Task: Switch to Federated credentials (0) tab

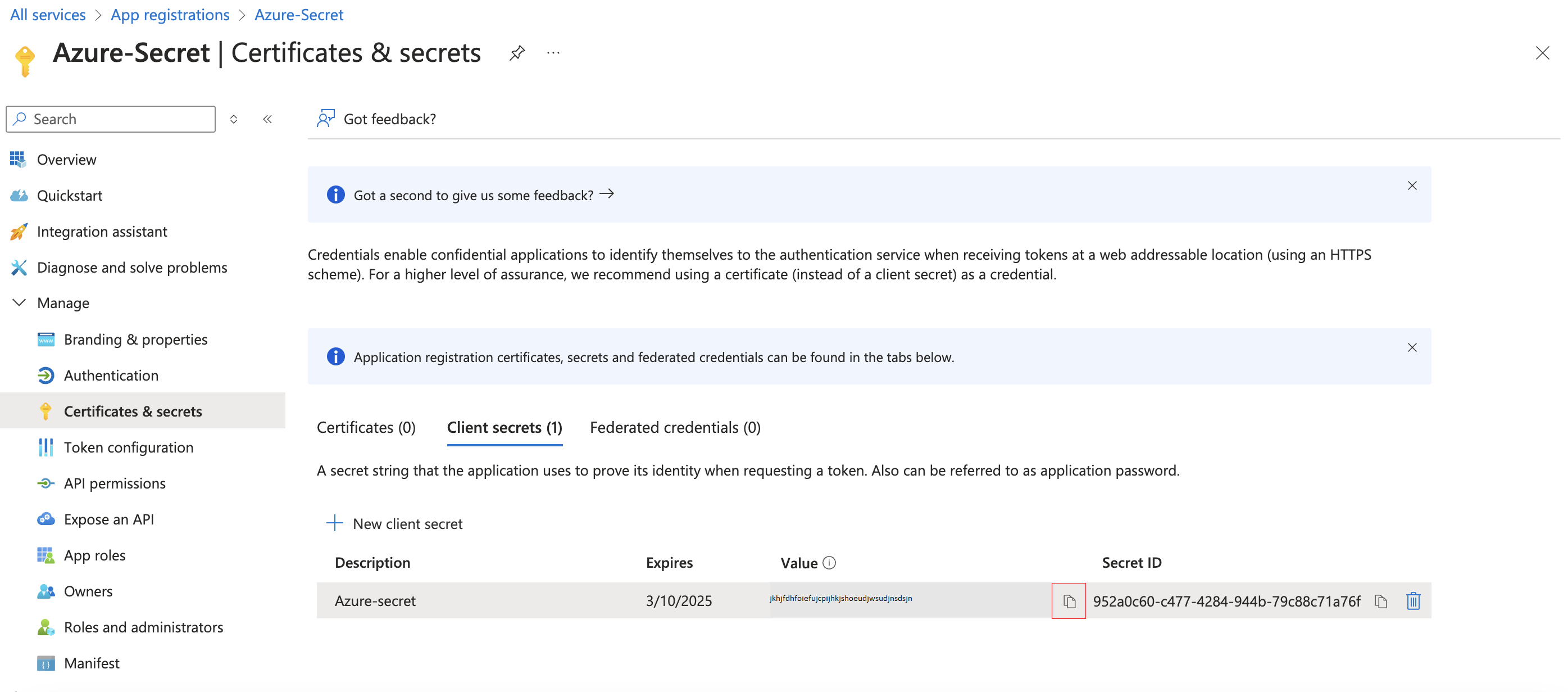Action: click(674, 428)
